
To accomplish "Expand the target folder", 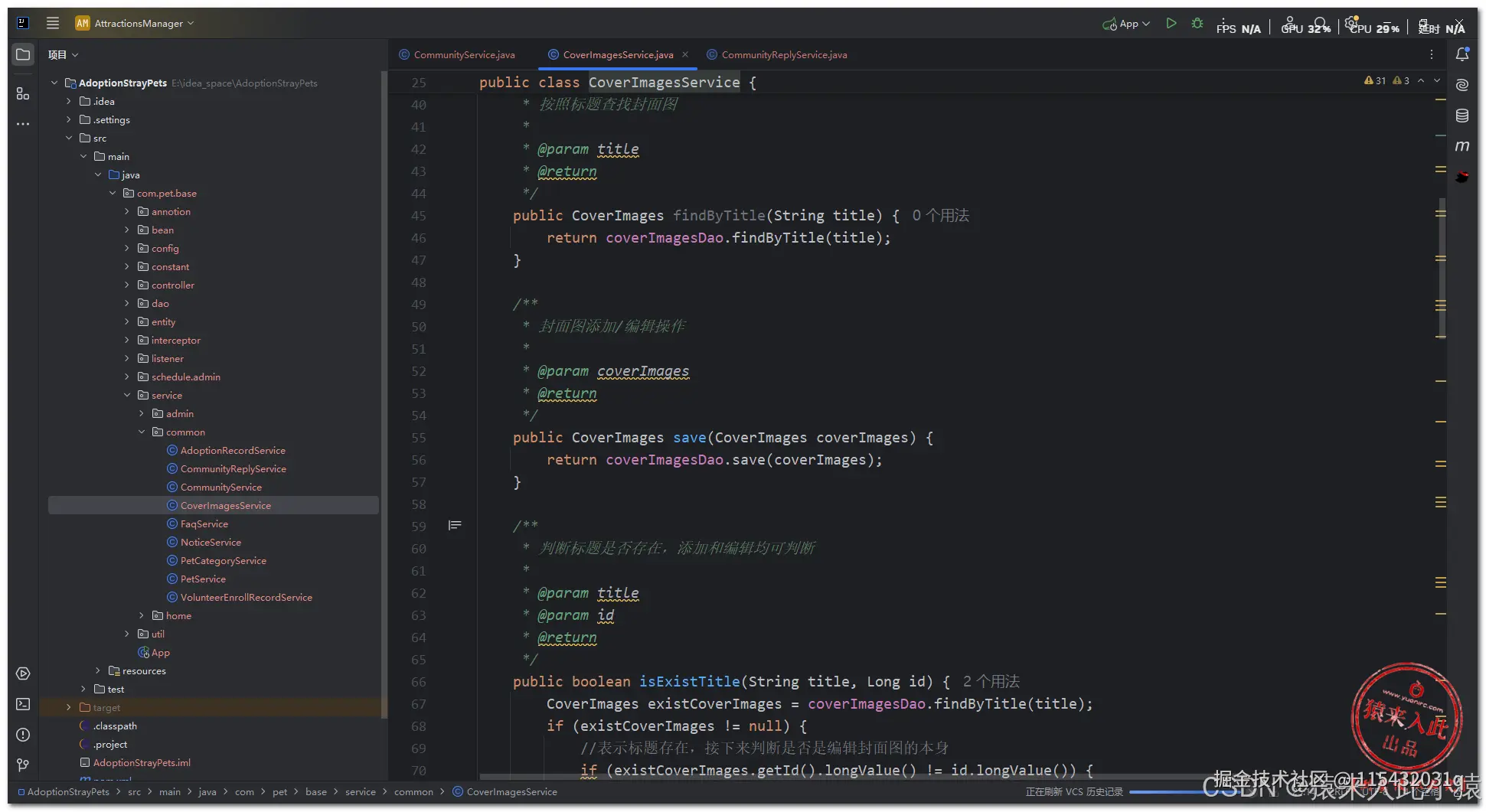I will point(69,707).
